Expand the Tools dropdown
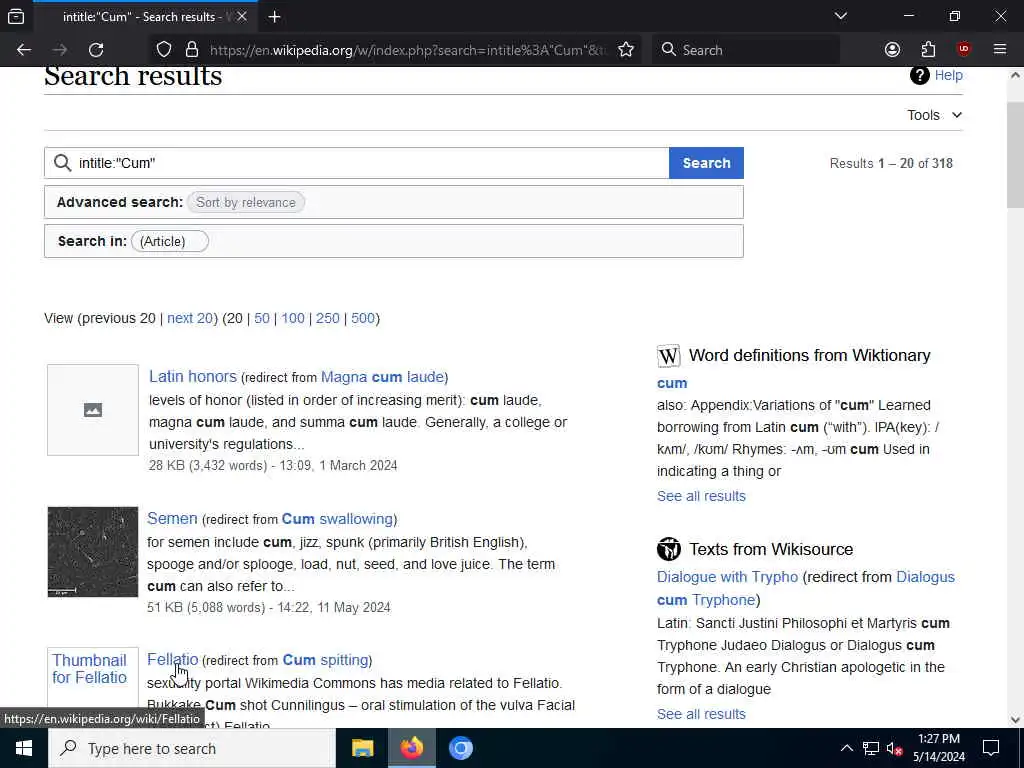The height and width of the screenshot is (768, 1024). pyautogui.click(x=934, y=115)
